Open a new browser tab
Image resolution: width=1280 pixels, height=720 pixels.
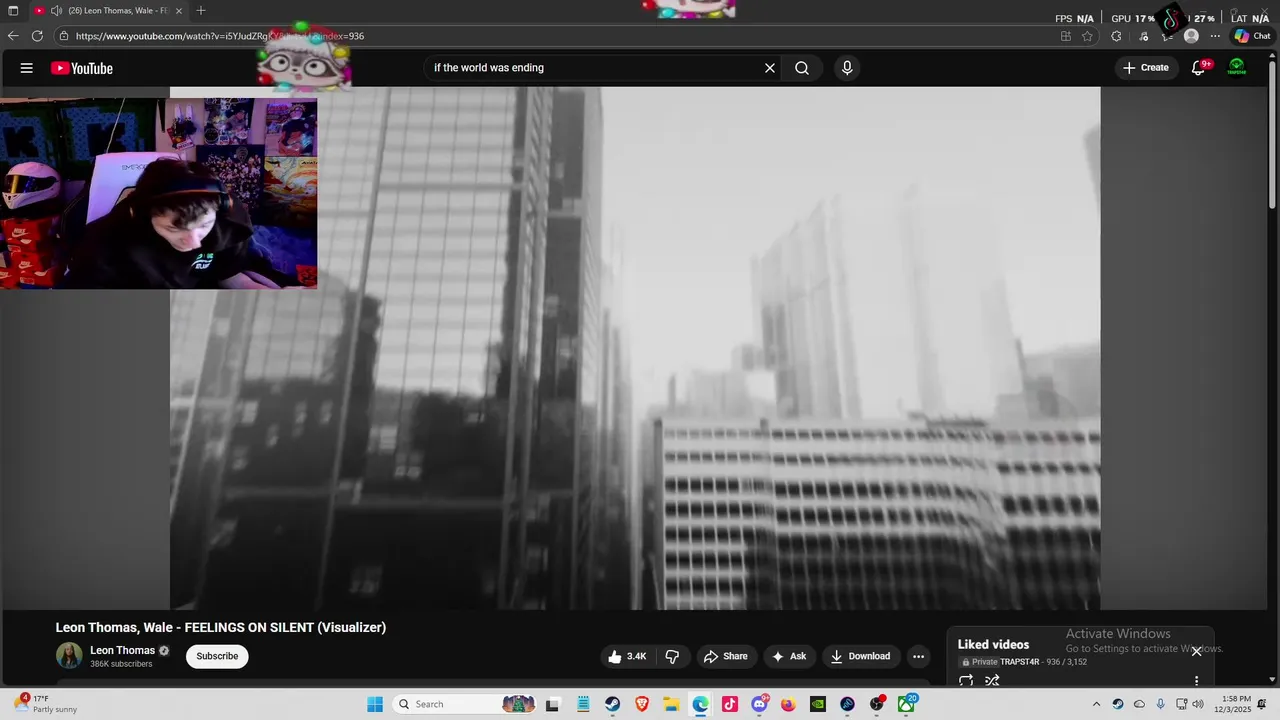pyautogui.click(x=201, y=11)
